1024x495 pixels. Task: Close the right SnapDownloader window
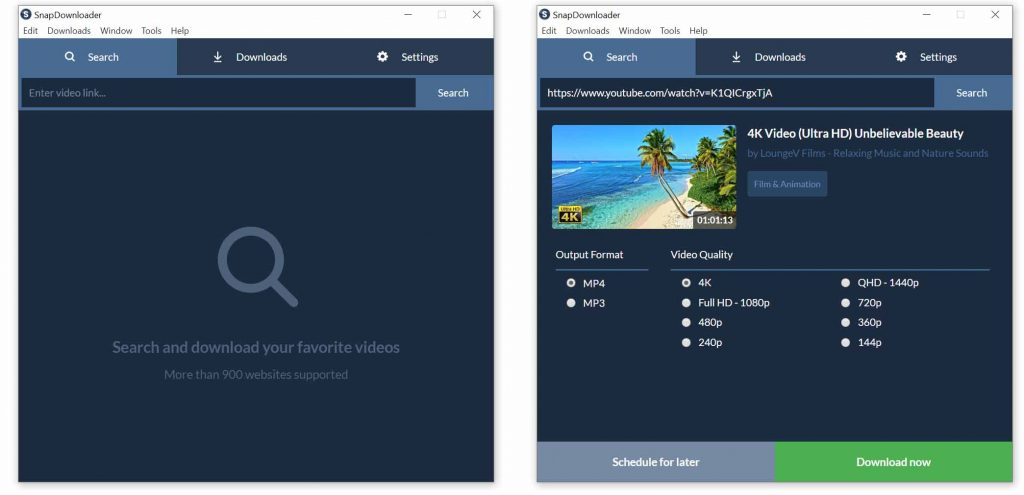pyautogui.click(x=995, y=14)
